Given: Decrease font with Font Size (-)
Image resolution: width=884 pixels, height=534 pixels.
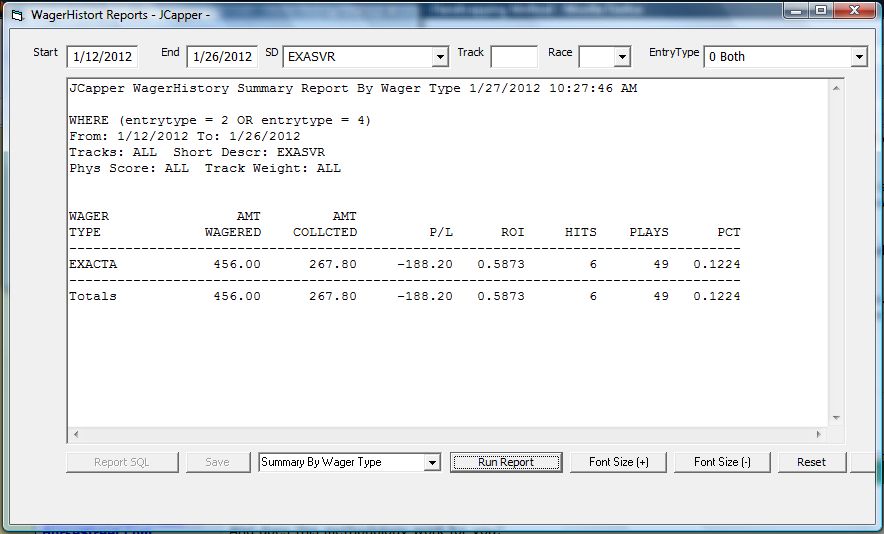Looking at the screenshot, I should click(x=722, y=462).
